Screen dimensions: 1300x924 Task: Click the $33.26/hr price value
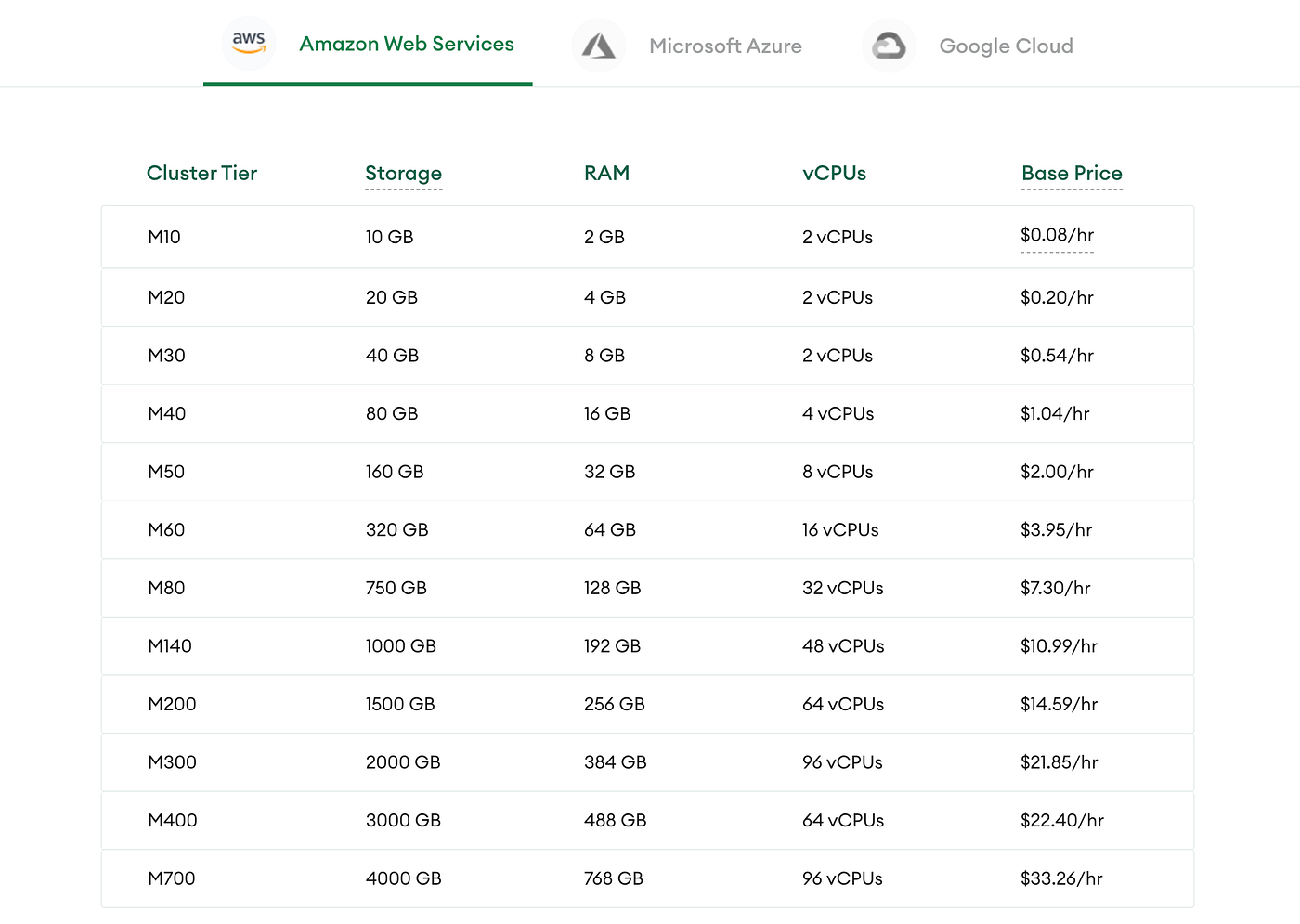pyautogui.click(x=1061, y=878)
